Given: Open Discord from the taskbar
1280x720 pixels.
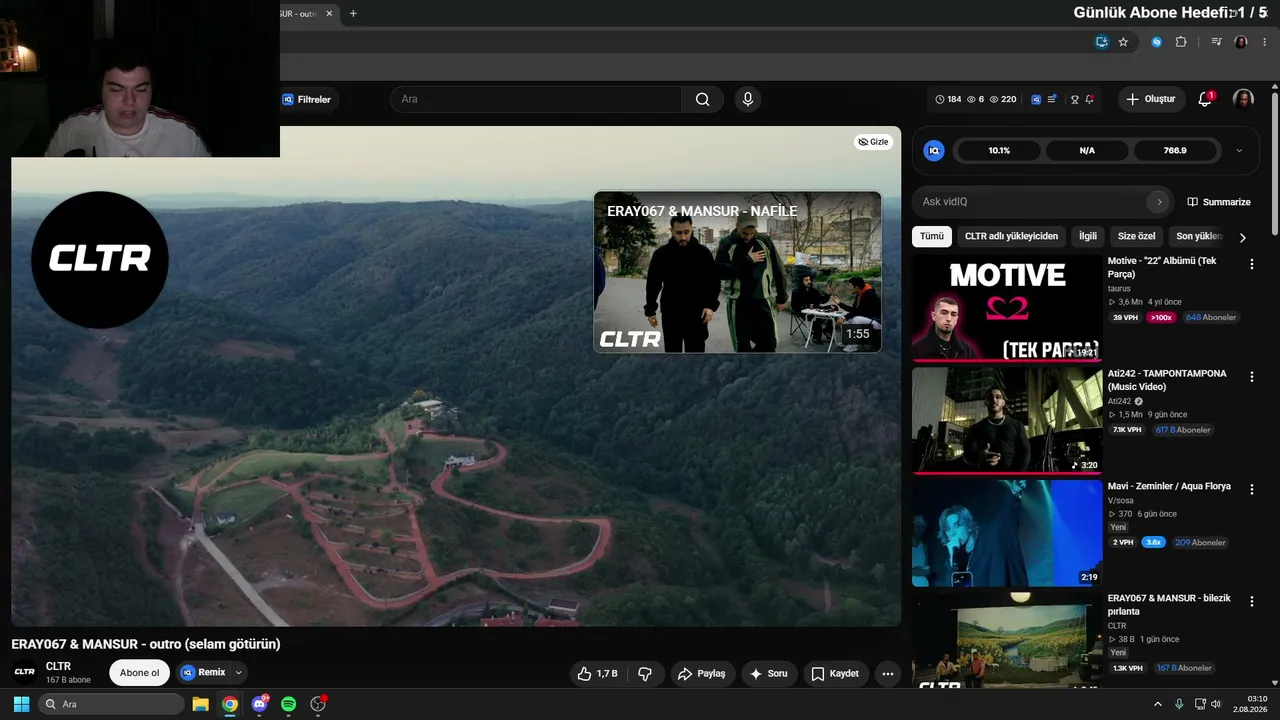Looking at the screenshot, I should click(x=260, y=704).
